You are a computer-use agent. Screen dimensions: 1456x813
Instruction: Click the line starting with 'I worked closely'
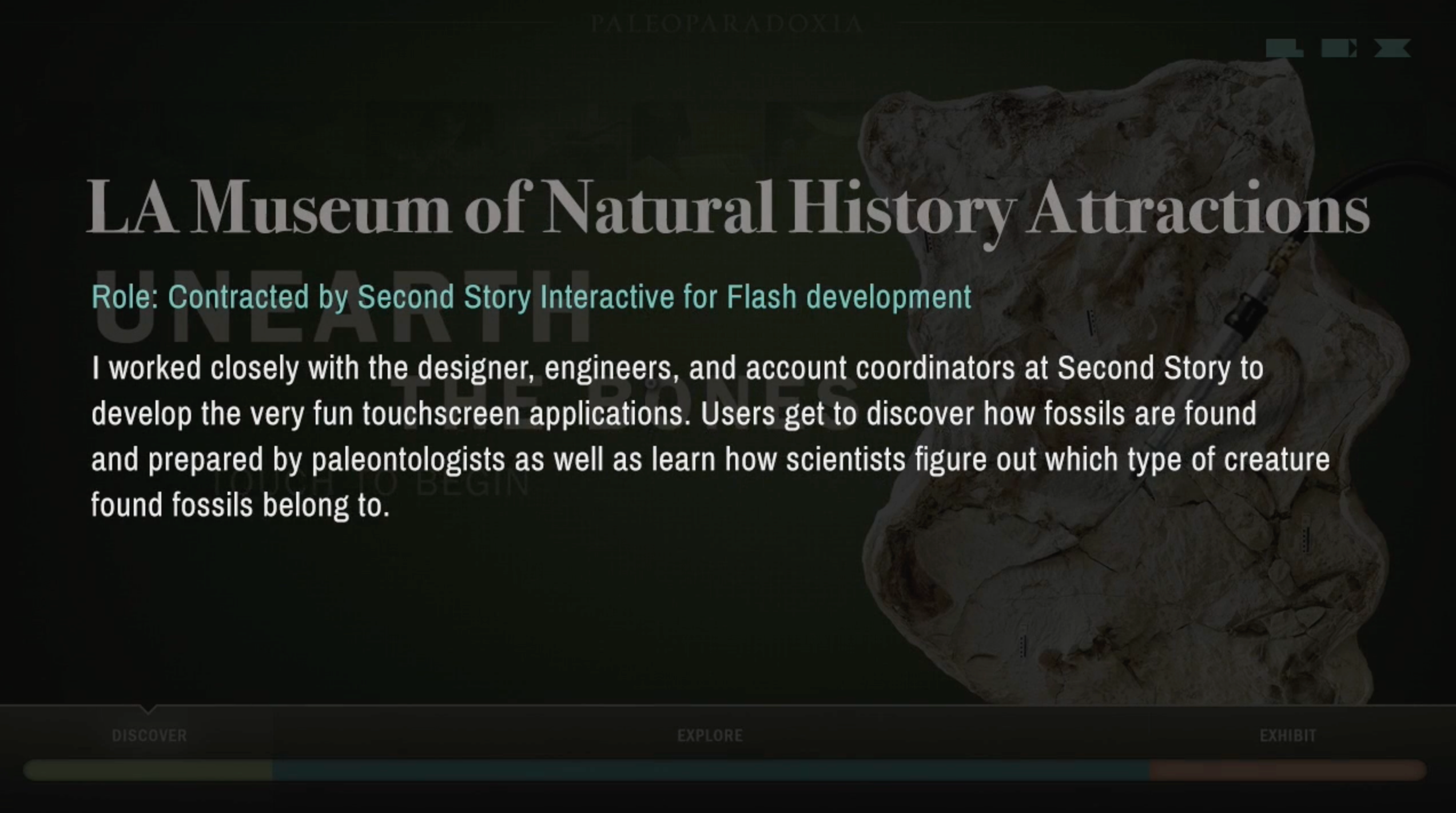(x=677, y=368)
